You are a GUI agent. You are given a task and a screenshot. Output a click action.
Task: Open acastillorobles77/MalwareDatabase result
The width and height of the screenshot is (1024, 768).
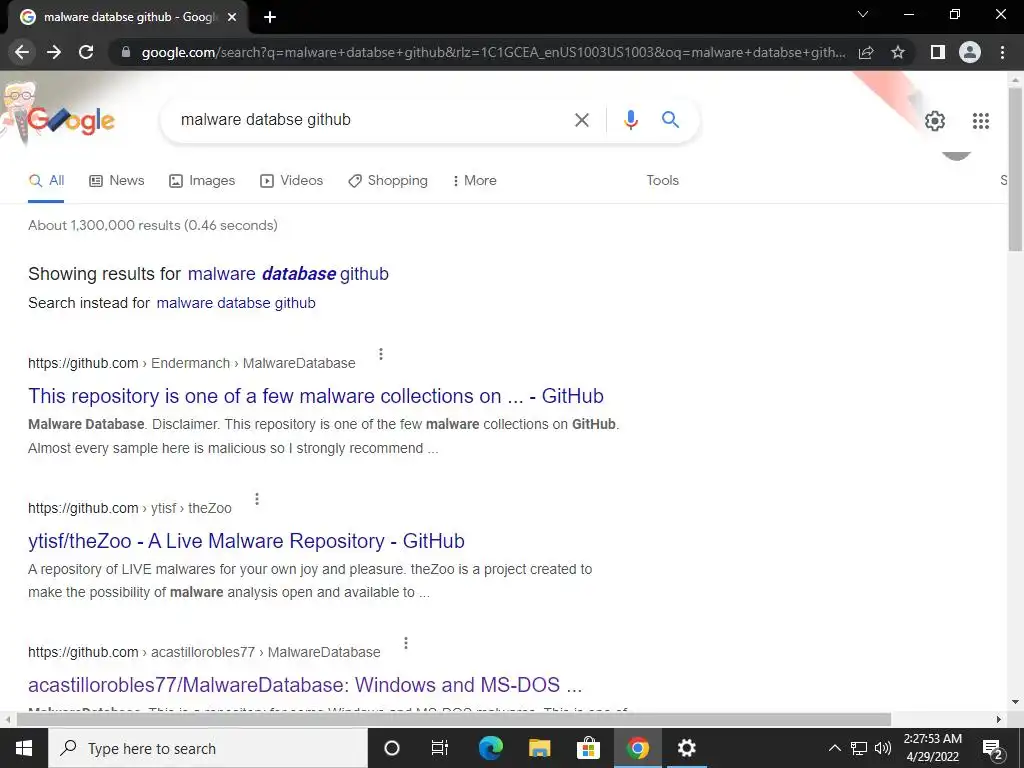[305, 685]
